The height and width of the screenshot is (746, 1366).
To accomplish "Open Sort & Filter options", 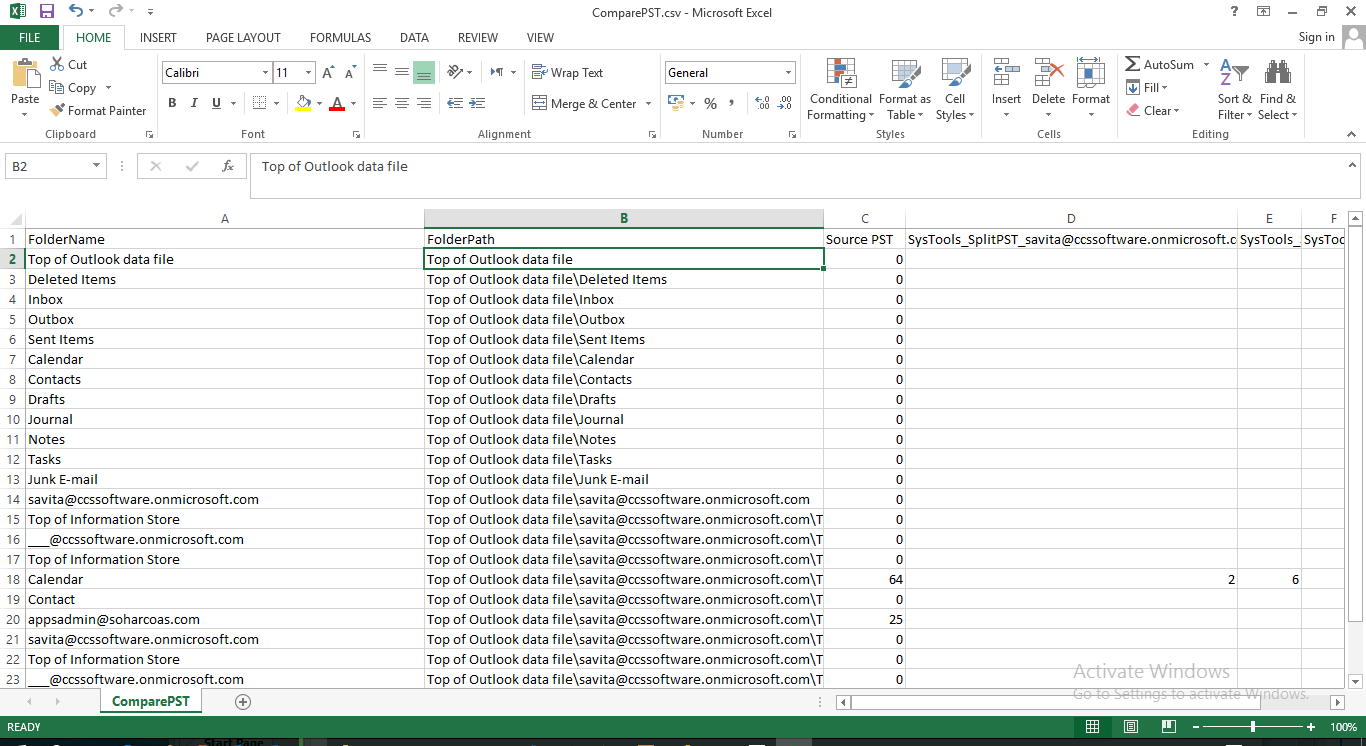I will 1234,90.
